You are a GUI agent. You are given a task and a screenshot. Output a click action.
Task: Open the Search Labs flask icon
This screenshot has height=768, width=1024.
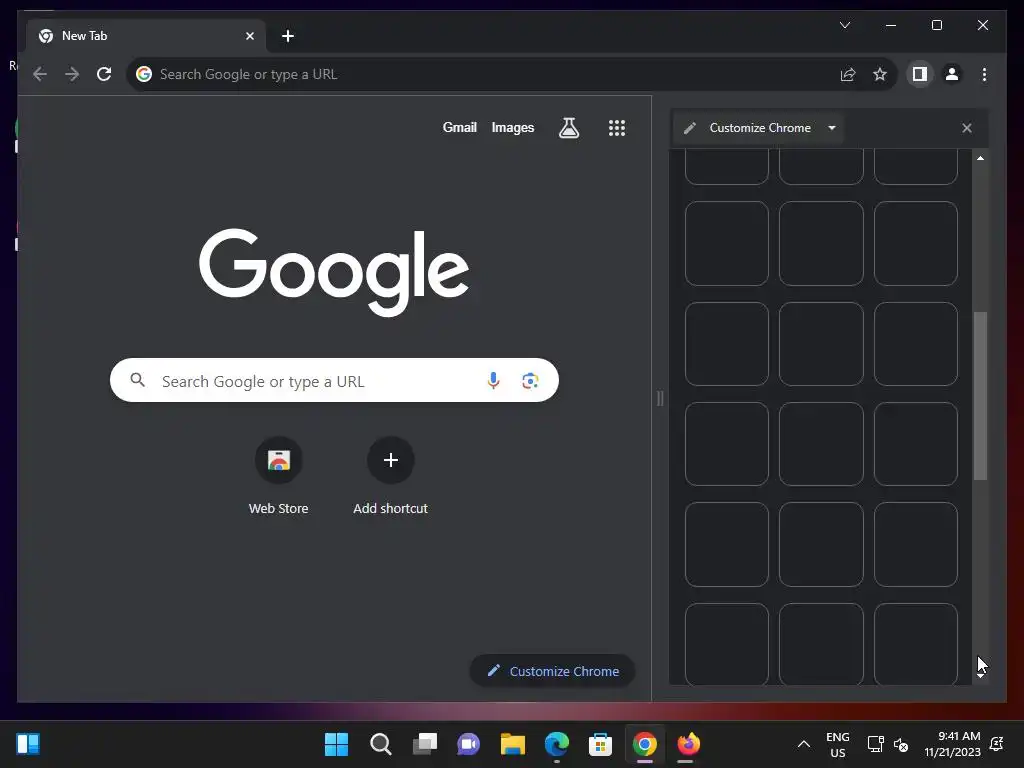(569, 127)
